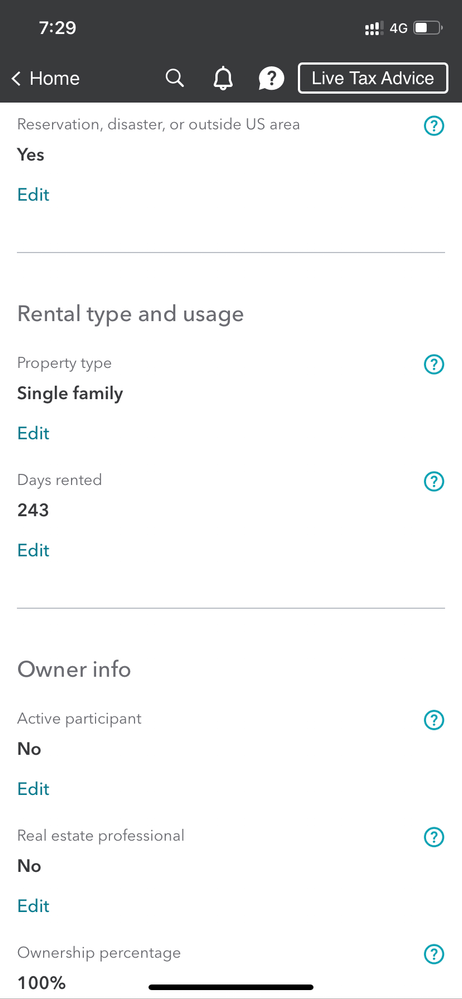Edit the Active participant answer
The image size is (462, 999).
[x=33, y=789]
